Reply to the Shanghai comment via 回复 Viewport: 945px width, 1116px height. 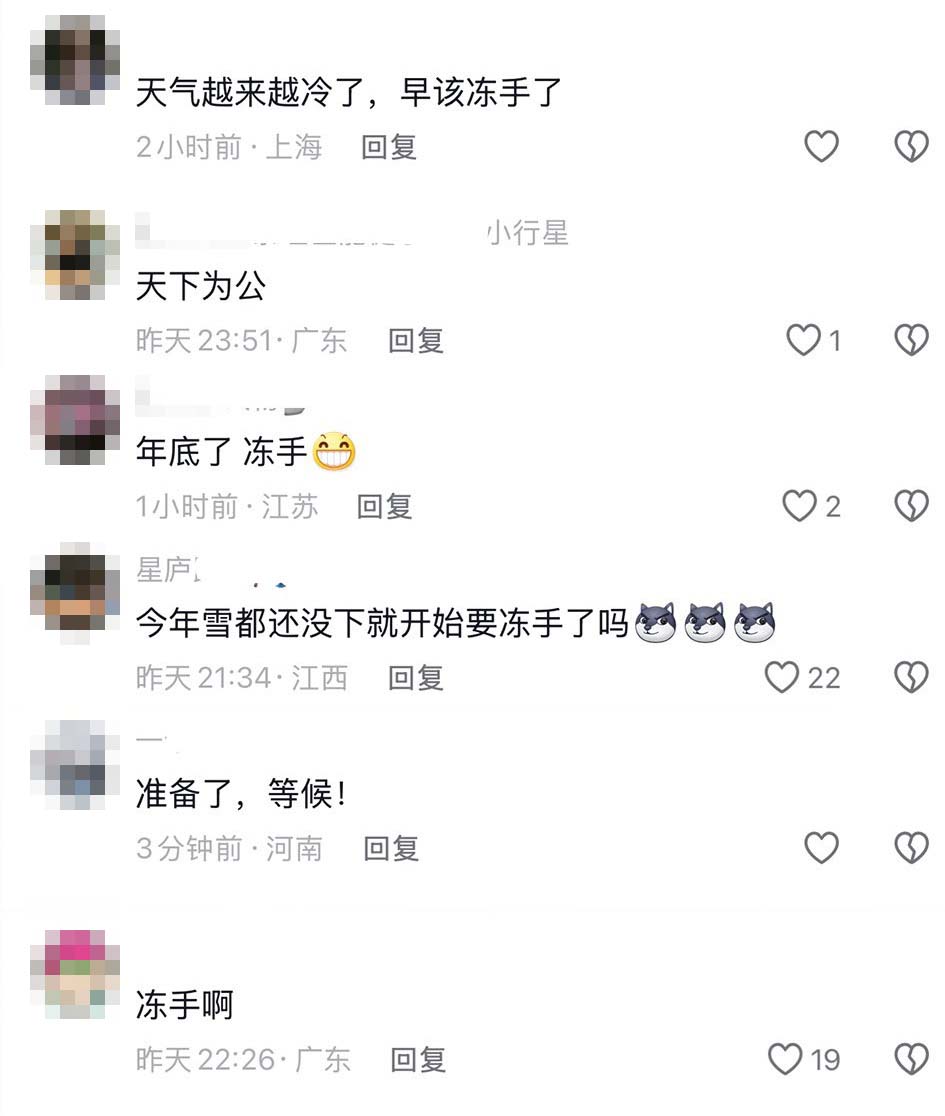[389, 147]
